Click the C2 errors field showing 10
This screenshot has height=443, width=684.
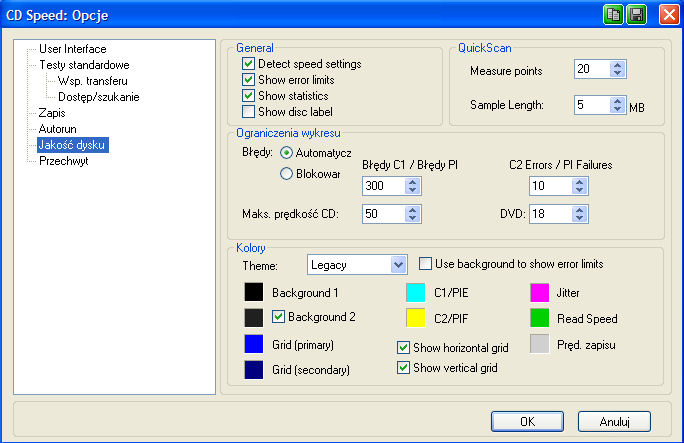(x=551, y=186)
